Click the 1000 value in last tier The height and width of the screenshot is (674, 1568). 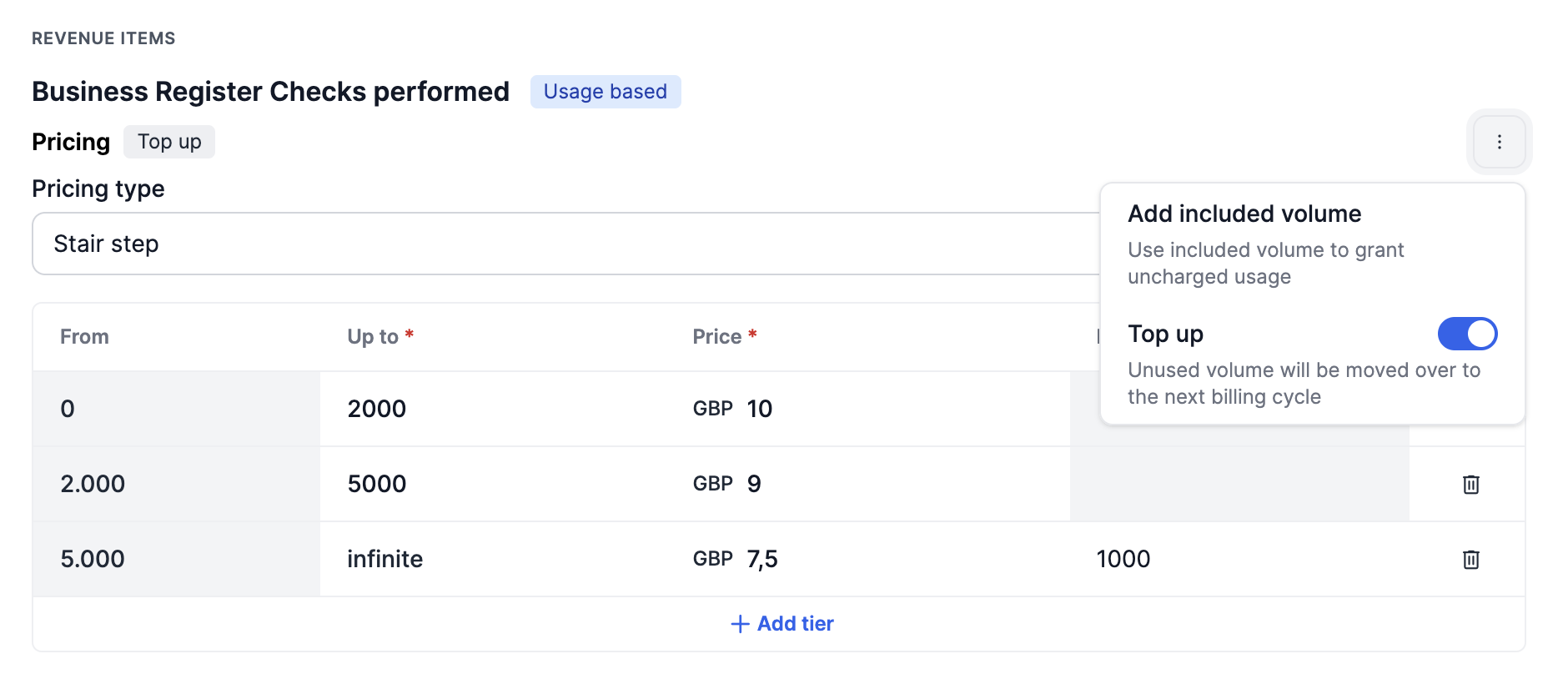pos(1123,559)
